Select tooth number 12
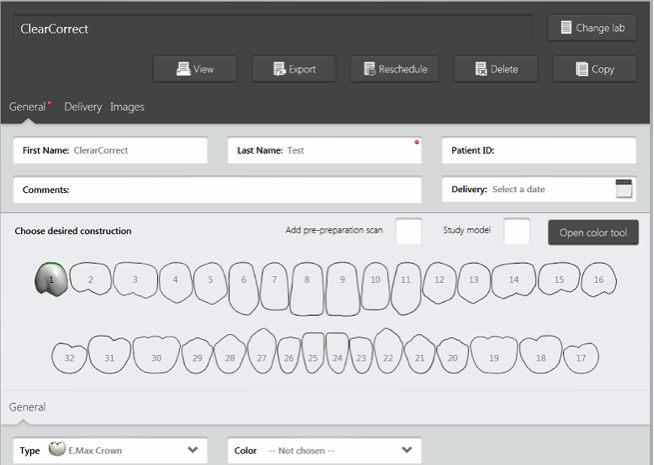Screen dimensions: 654x465 click(x=439, y=281)
